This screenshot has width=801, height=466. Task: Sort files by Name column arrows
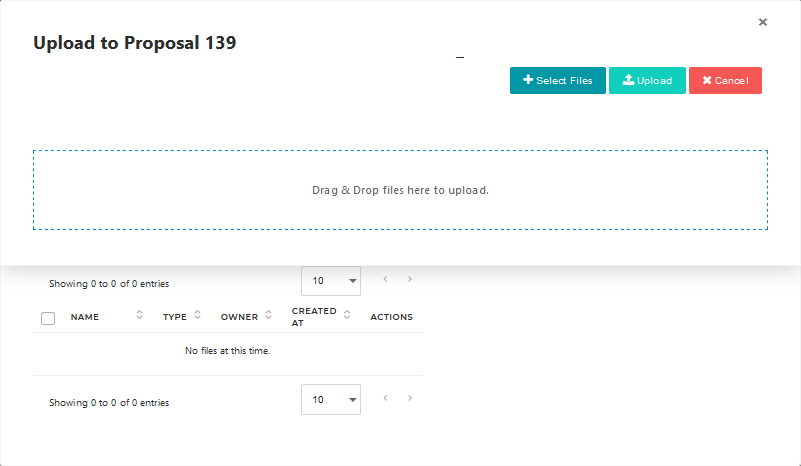(139, 315)
